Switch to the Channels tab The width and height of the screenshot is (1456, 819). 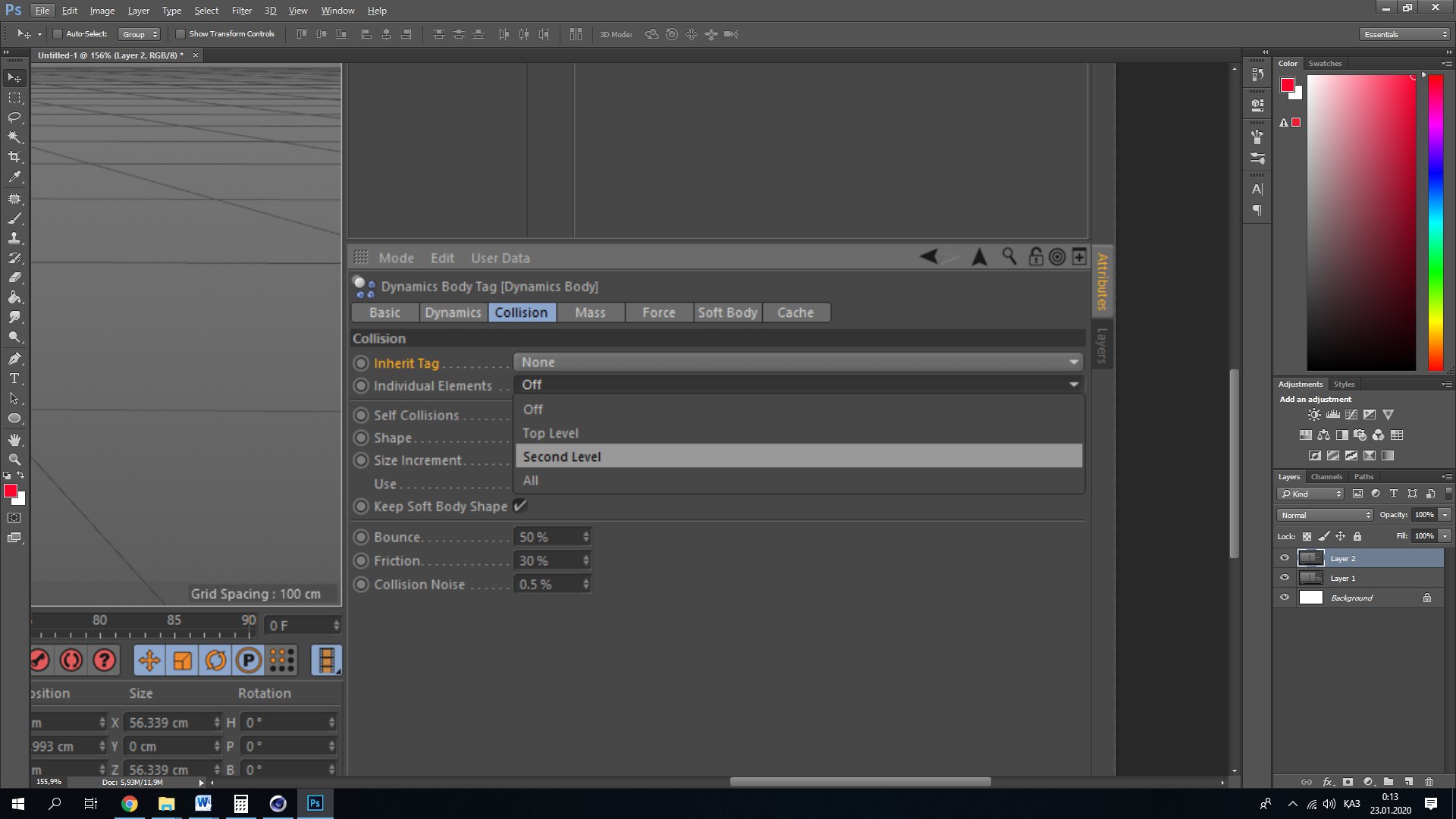pyautogui.click(x=1326, y=477)
